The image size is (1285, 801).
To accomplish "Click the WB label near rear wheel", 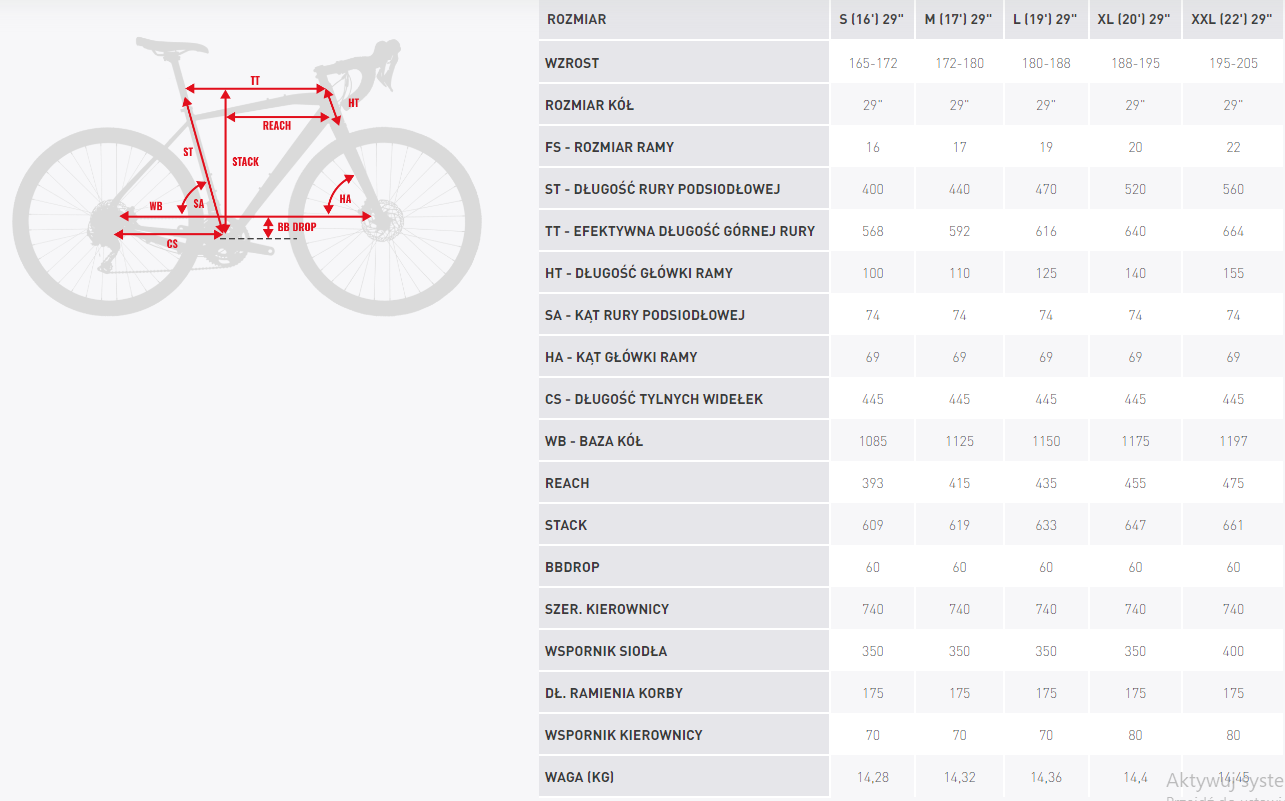I will pos(156,206).
